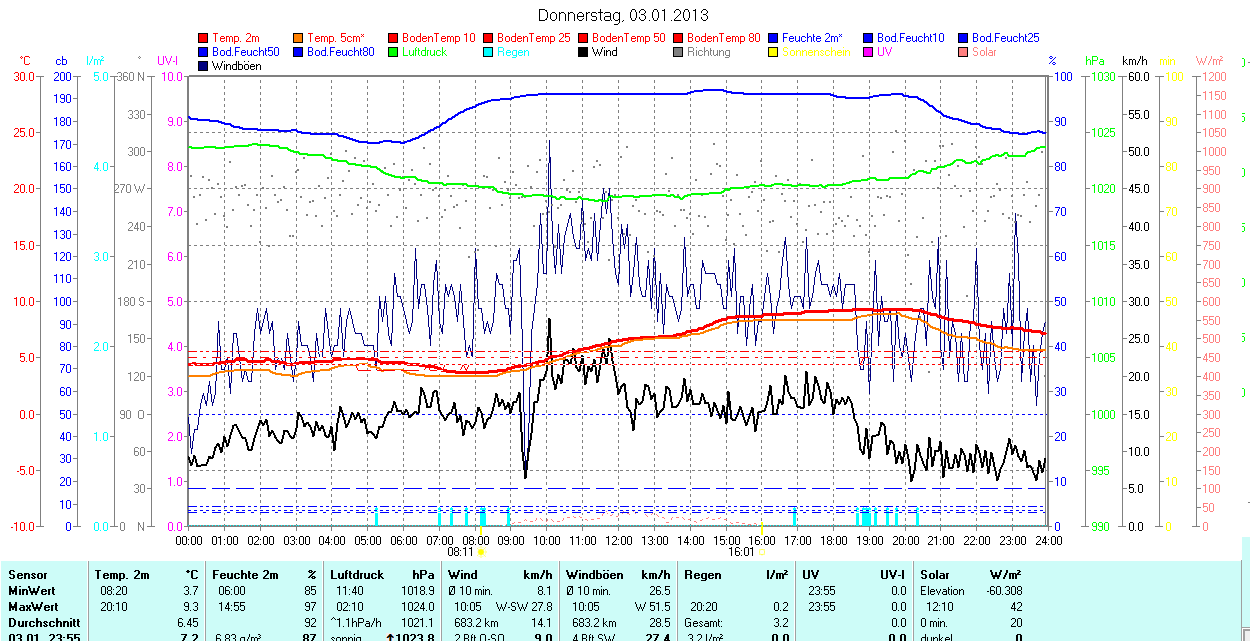Click the BodenTemp 10 legend label
1250x641 pixels.
coord(439,38)
